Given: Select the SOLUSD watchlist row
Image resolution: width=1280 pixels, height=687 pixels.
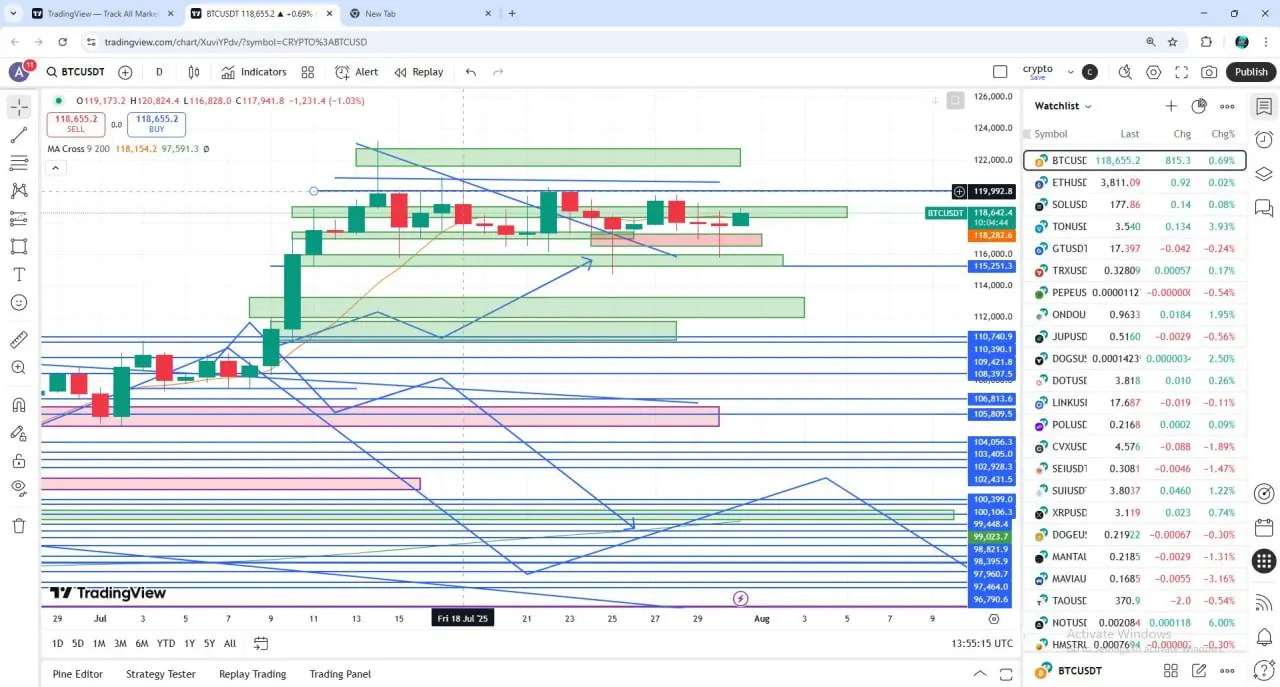Looking at the screenshot, I should click(1135, 205).
